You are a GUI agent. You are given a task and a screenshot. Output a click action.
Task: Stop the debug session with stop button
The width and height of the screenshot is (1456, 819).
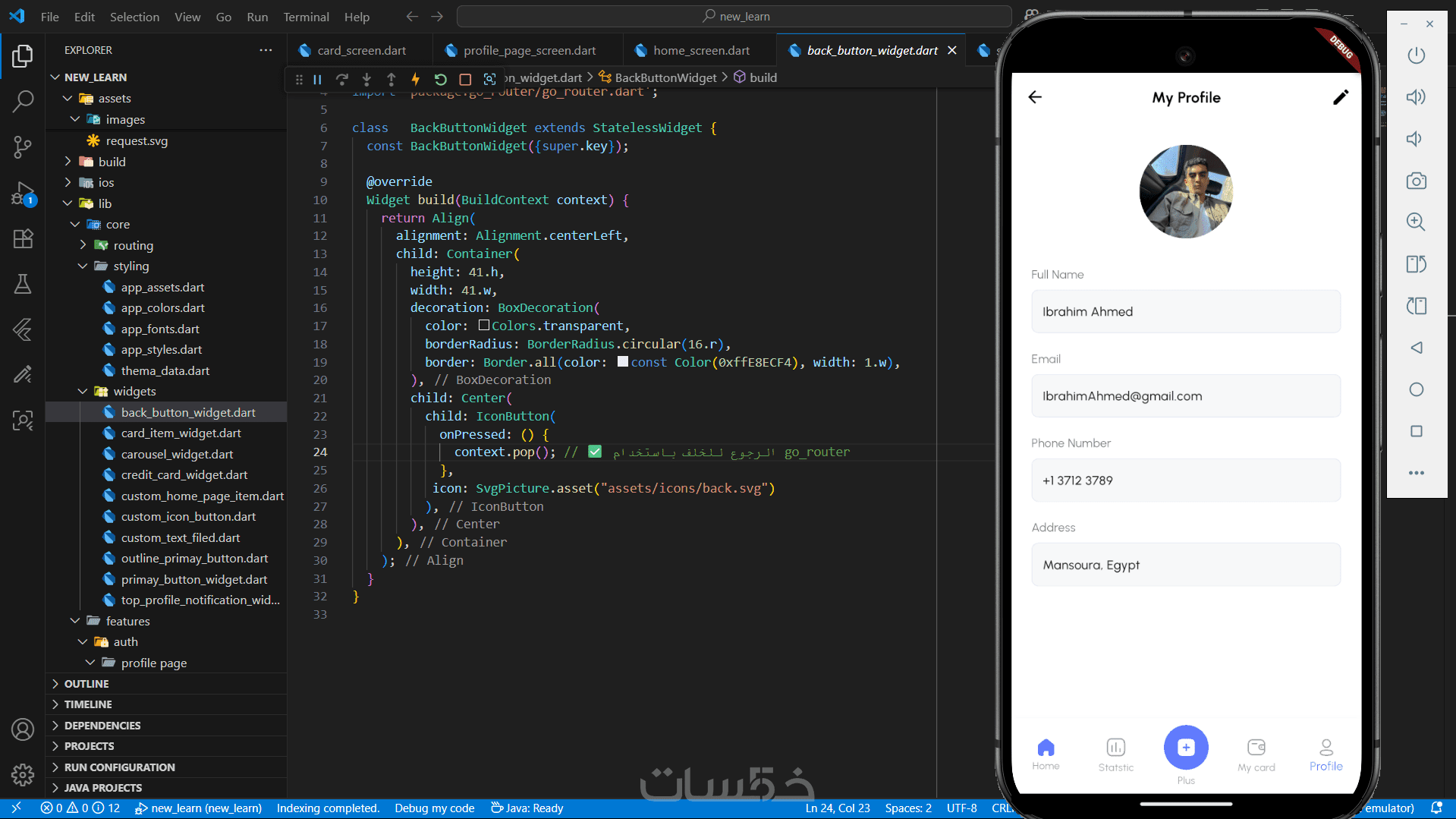(465, 79)
